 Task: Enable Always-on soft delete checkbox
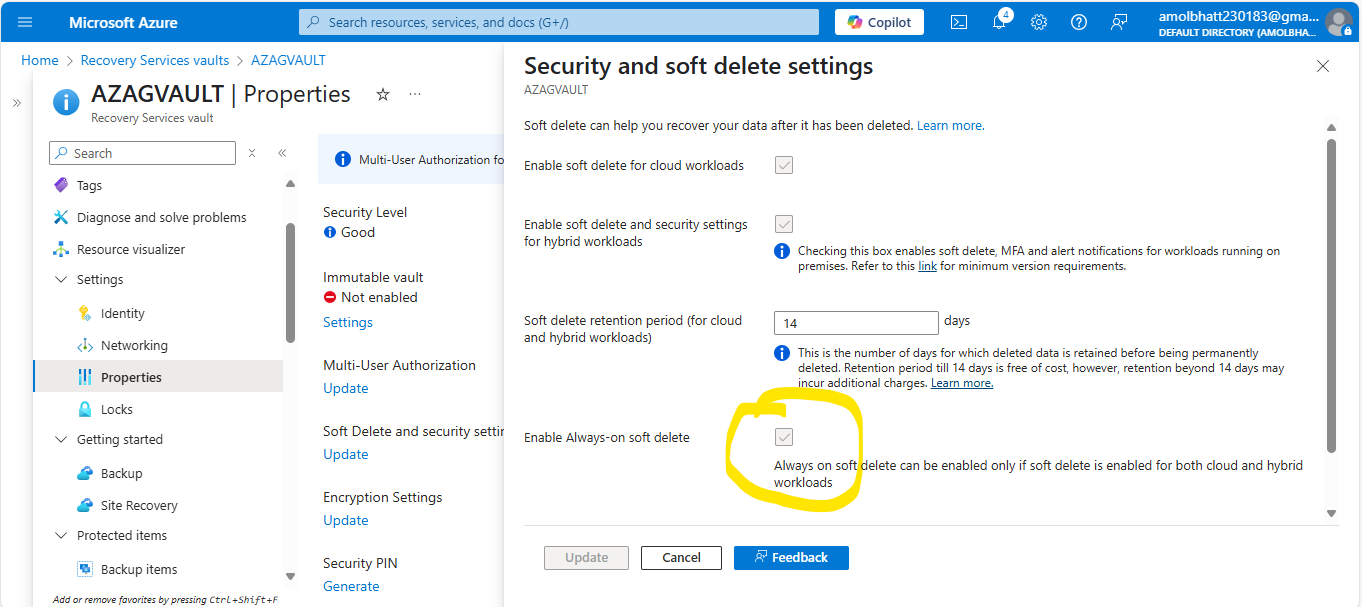(784, 436)
